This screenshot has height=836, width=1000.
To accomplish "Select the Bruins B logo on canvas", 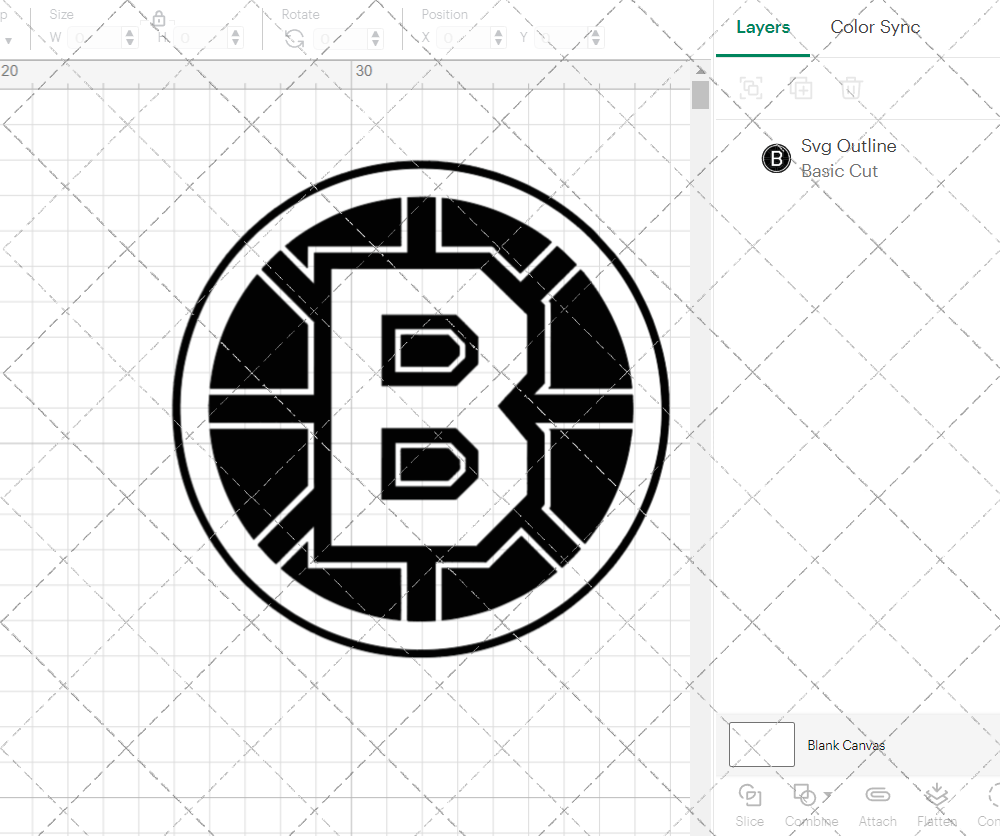I will tap(421, 408).
